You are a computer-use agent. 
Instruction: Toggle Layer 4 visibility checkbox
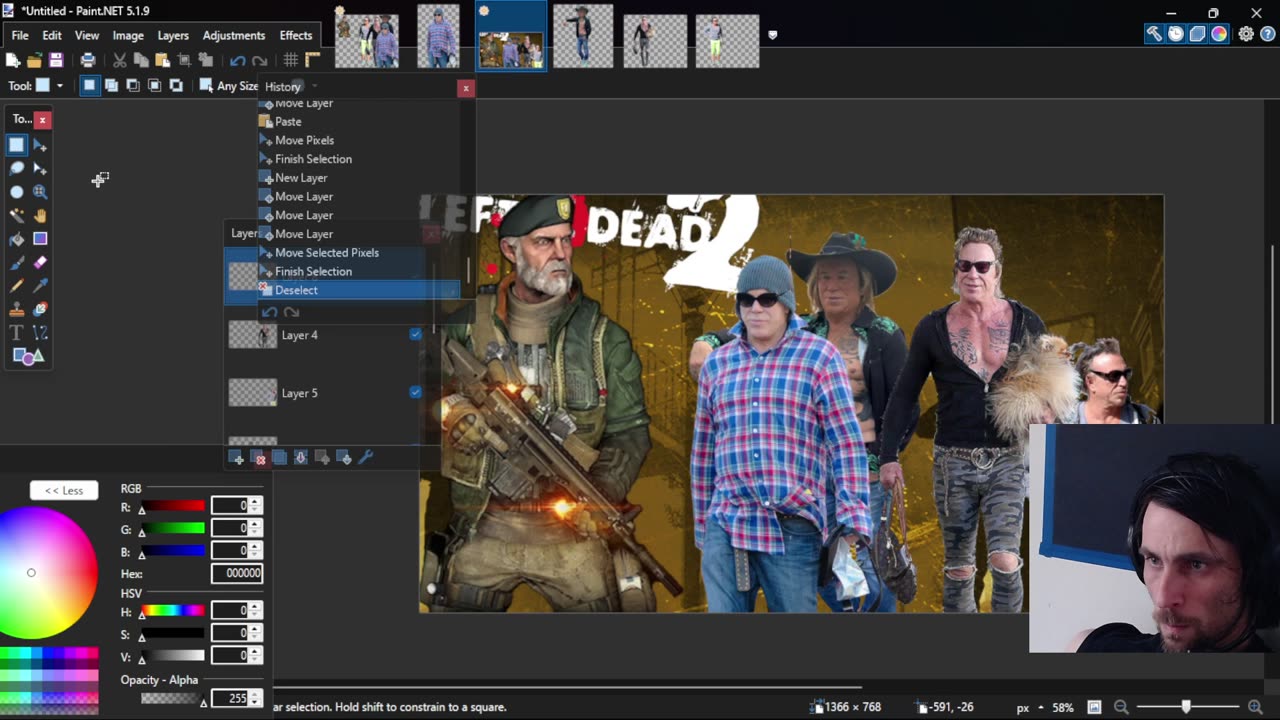[415, 334]
